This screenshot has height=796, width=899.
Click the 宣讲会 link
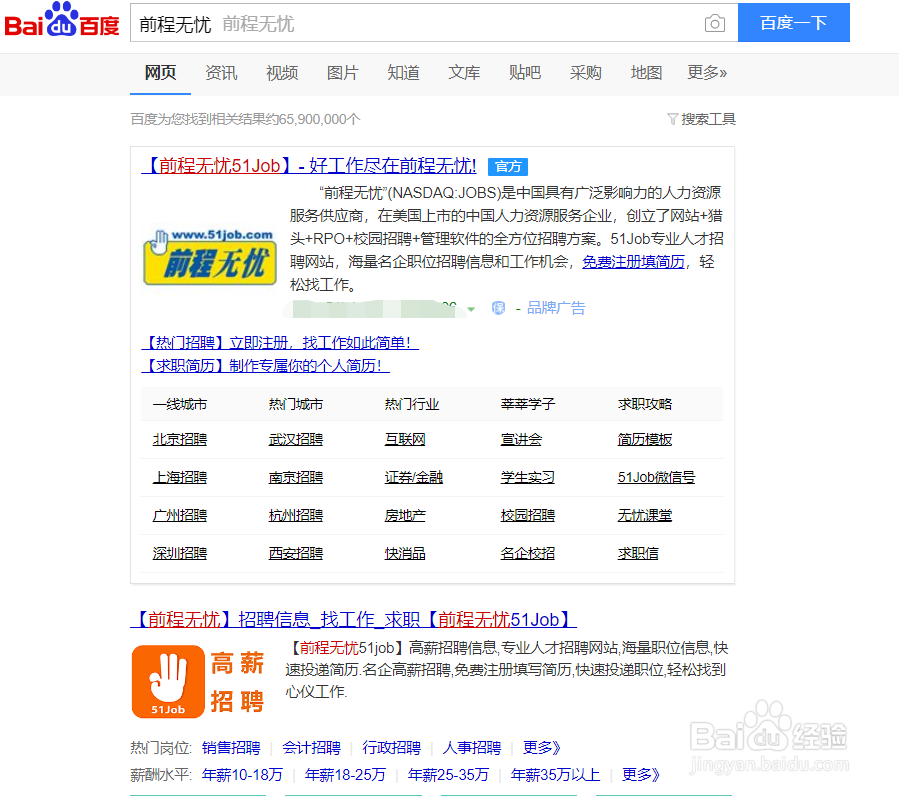click(521, 439)
